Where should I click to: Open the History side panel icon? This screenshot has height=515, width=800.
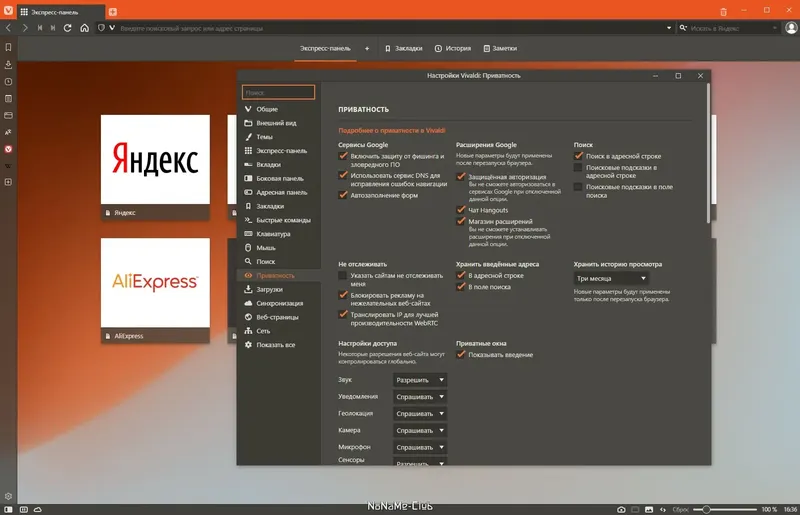coord(8,82)
